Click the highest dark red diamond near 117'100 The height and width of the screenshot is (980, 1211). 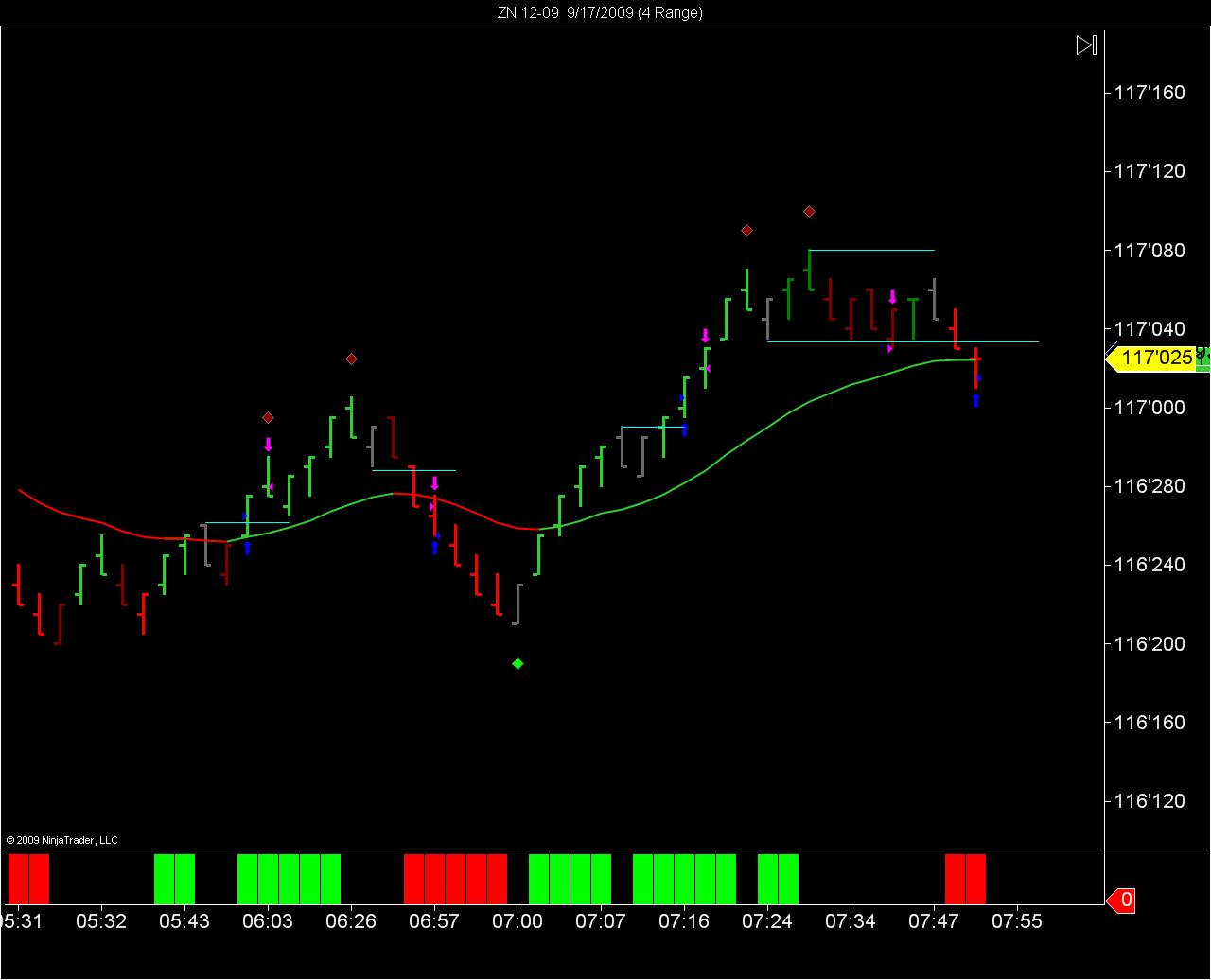click(x=809, y=212)
